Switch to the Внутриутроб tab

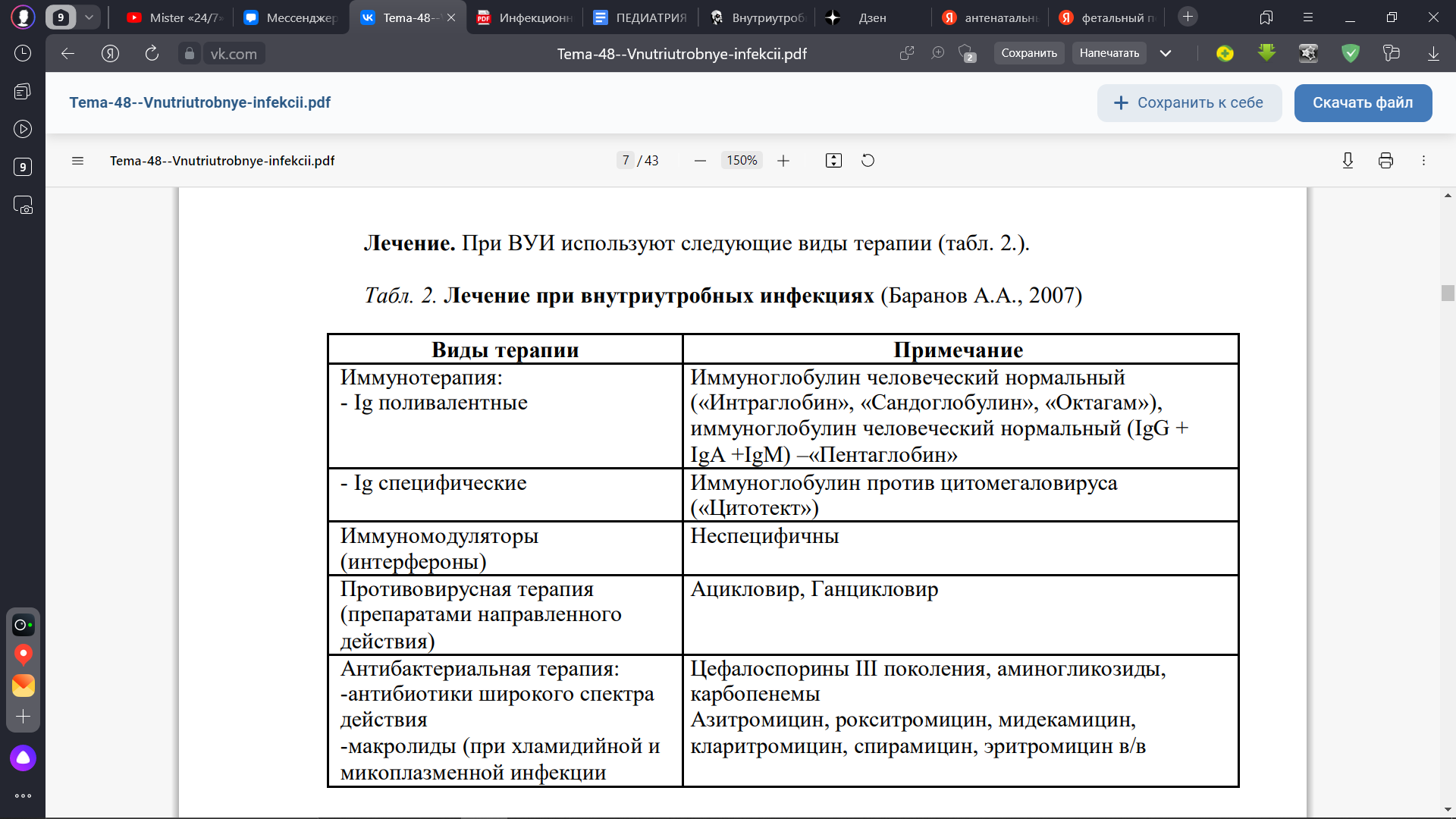point(758,17)
